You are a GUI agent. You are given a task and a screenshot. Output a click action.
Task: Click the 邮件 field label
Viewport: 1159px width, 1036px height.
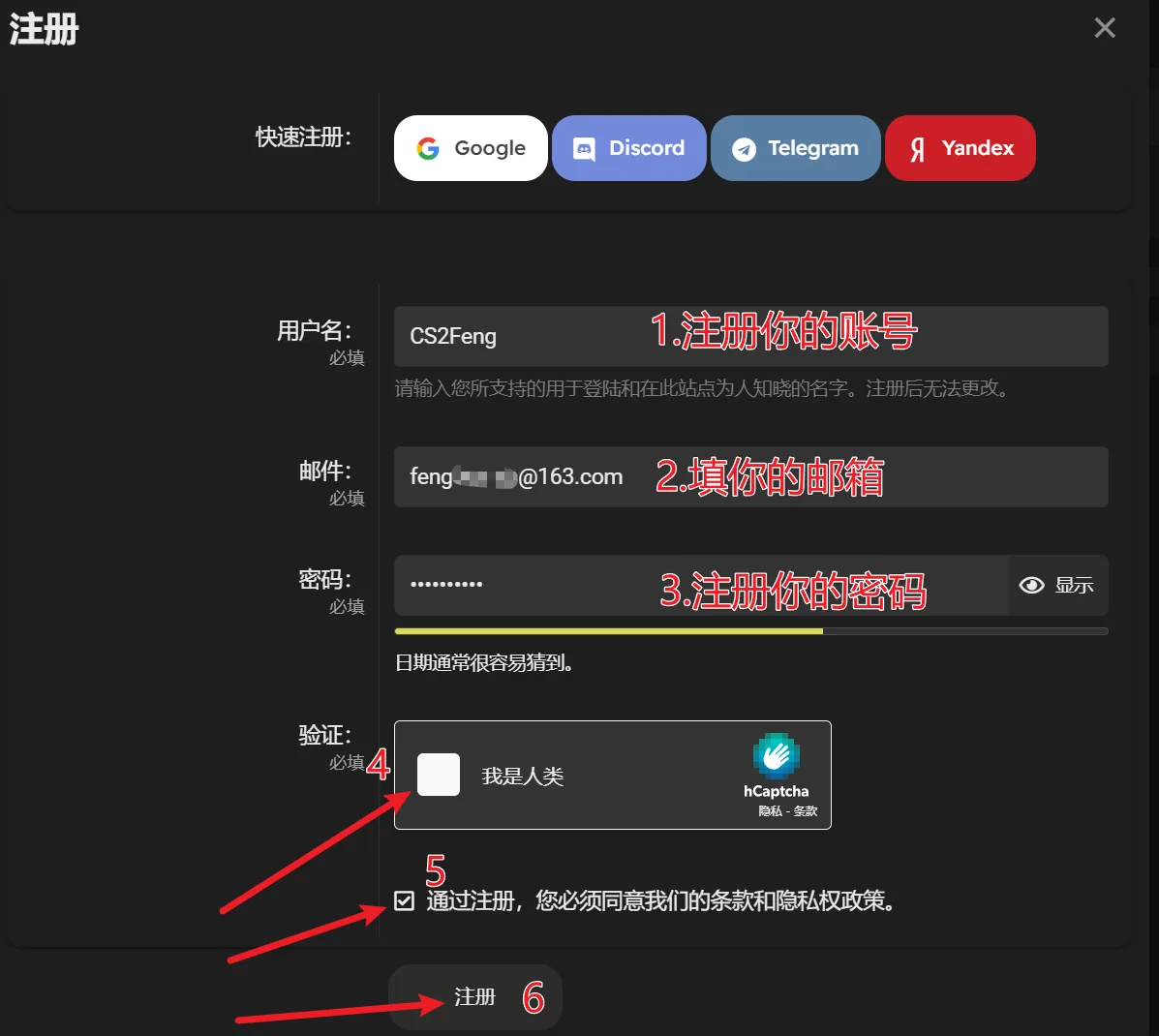[325, 471]
